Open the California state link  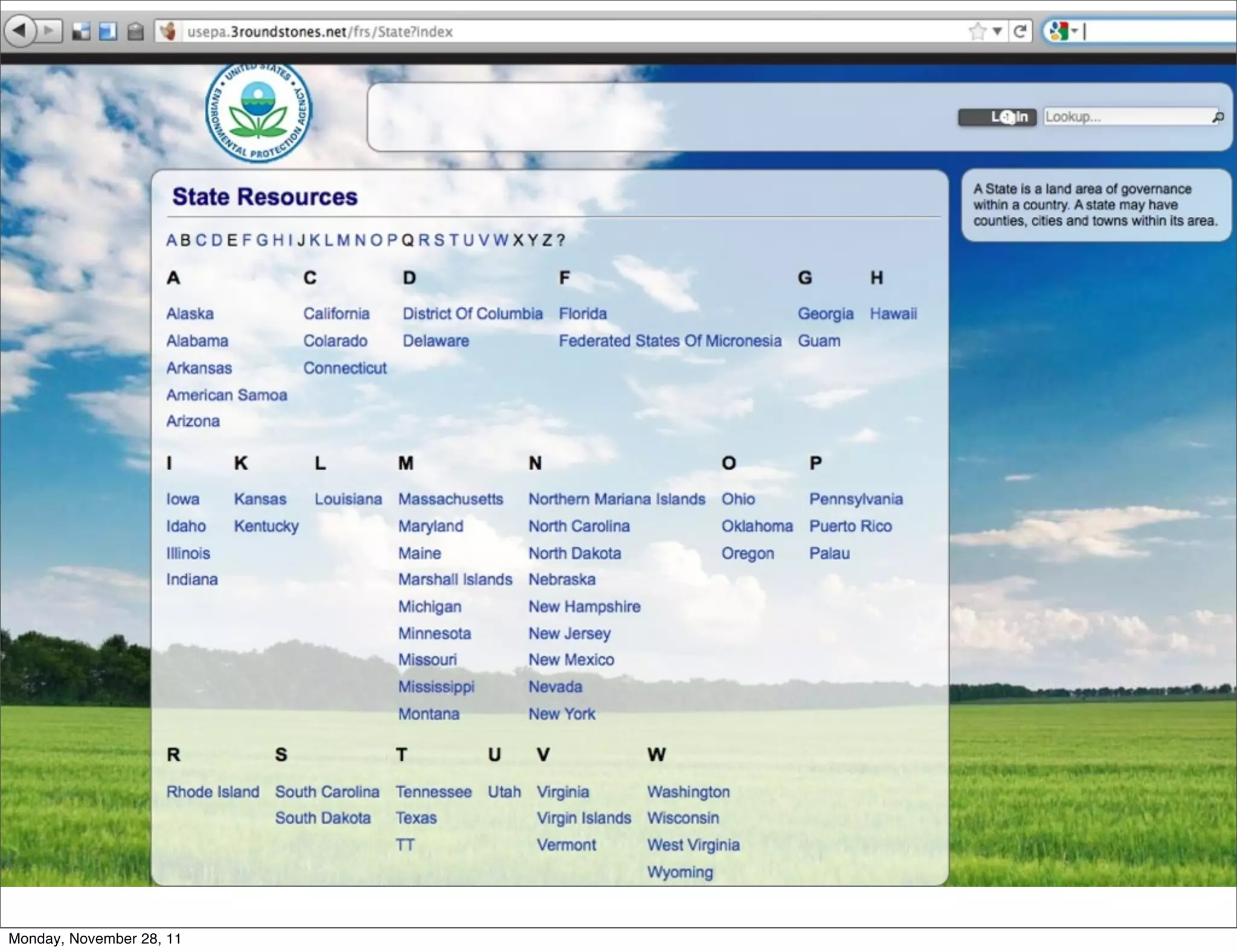point(336,314)
